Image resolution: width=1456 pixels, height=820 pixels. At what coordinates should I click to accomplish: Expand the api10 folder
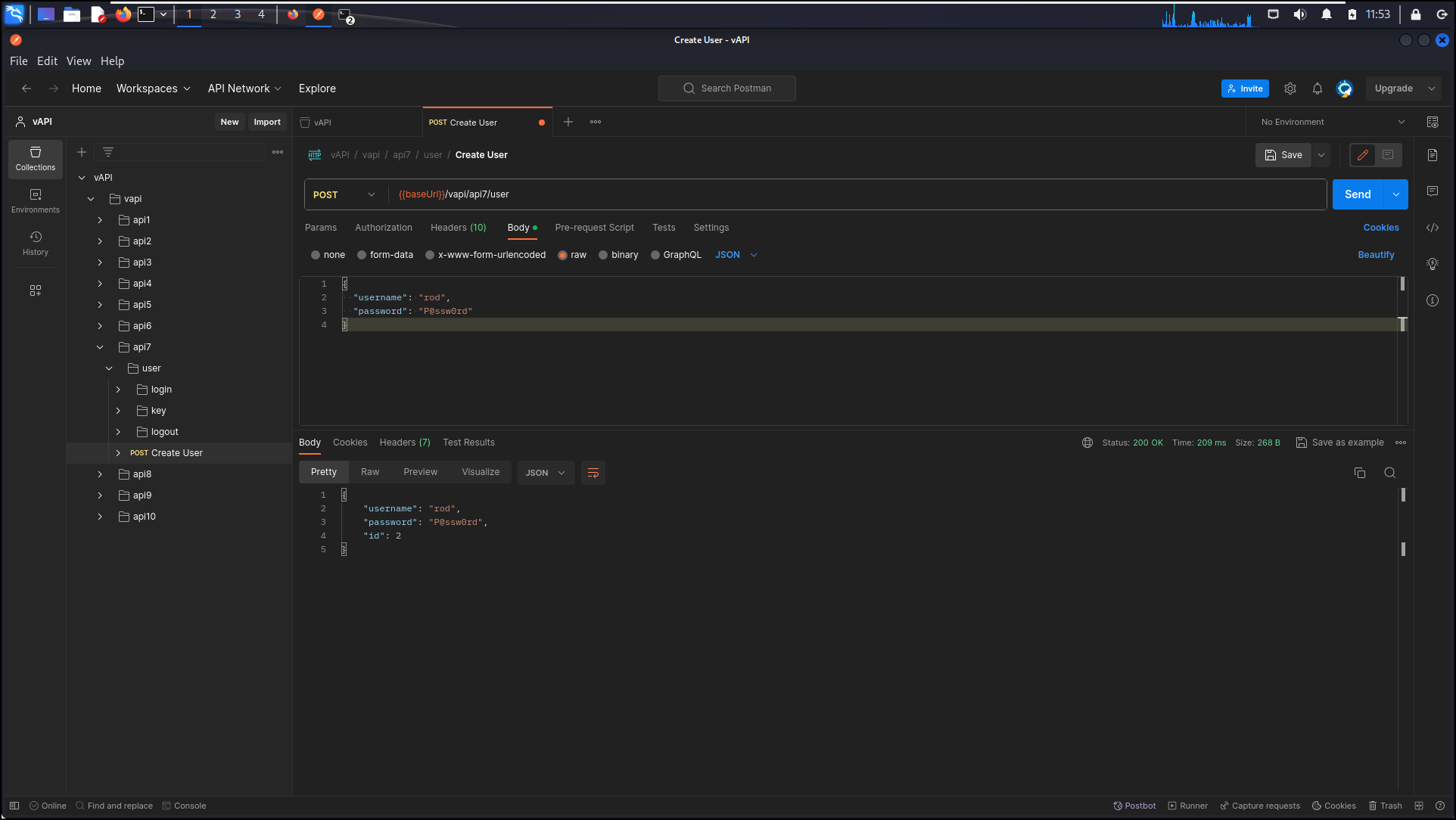(x=100, y=517)
